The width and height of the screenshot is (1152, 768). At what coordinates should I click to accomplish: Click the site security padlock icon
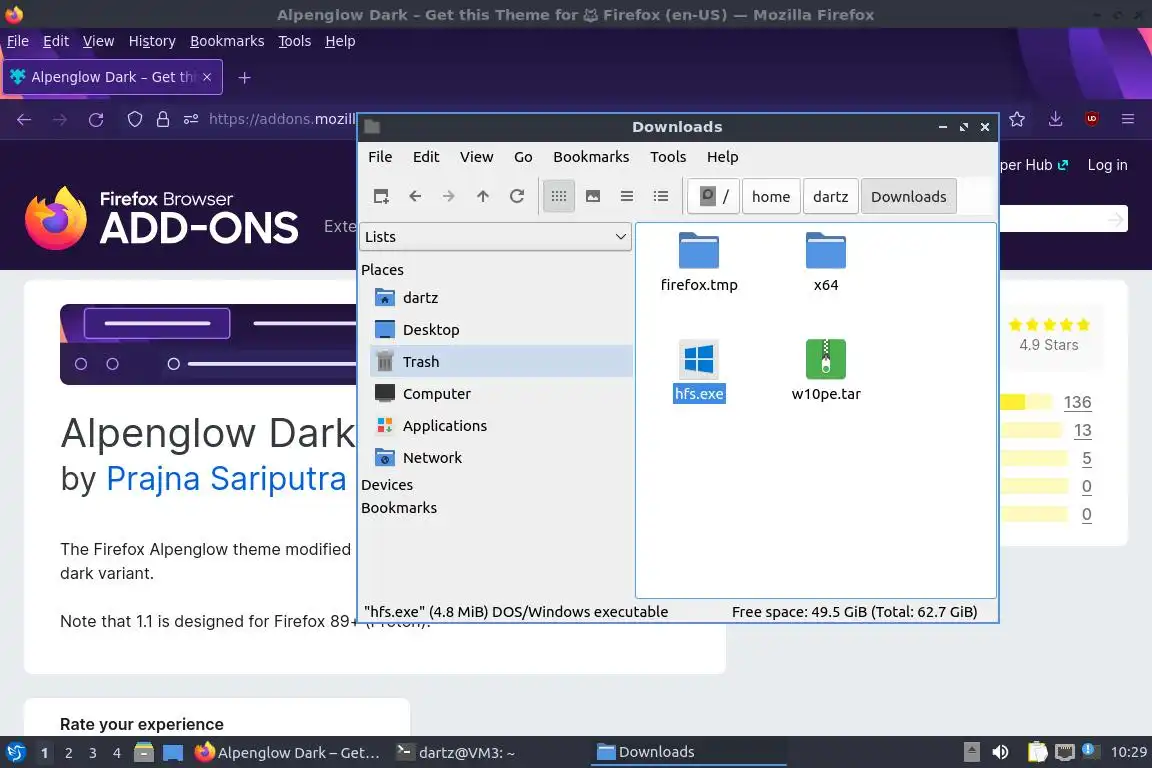pos(163,119)
